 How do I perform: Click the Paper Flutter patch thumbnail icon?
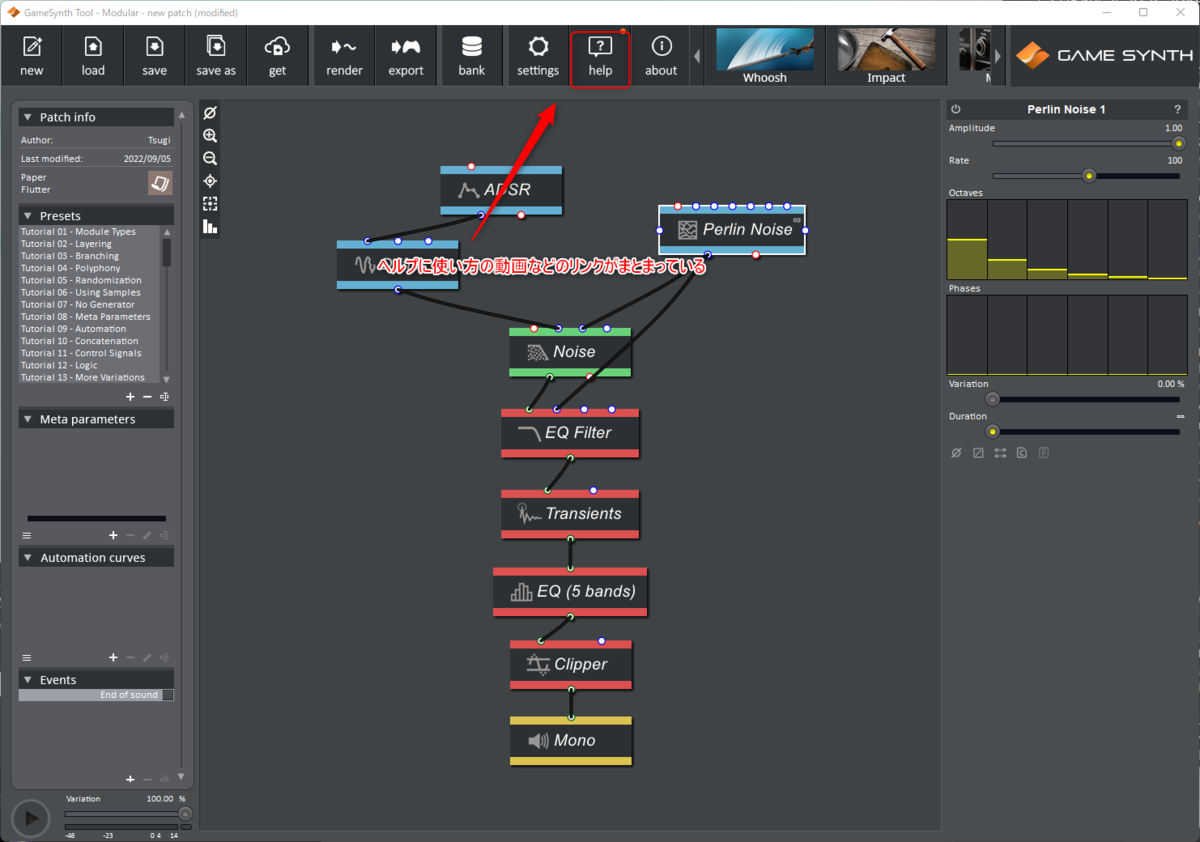coord(160,183)
